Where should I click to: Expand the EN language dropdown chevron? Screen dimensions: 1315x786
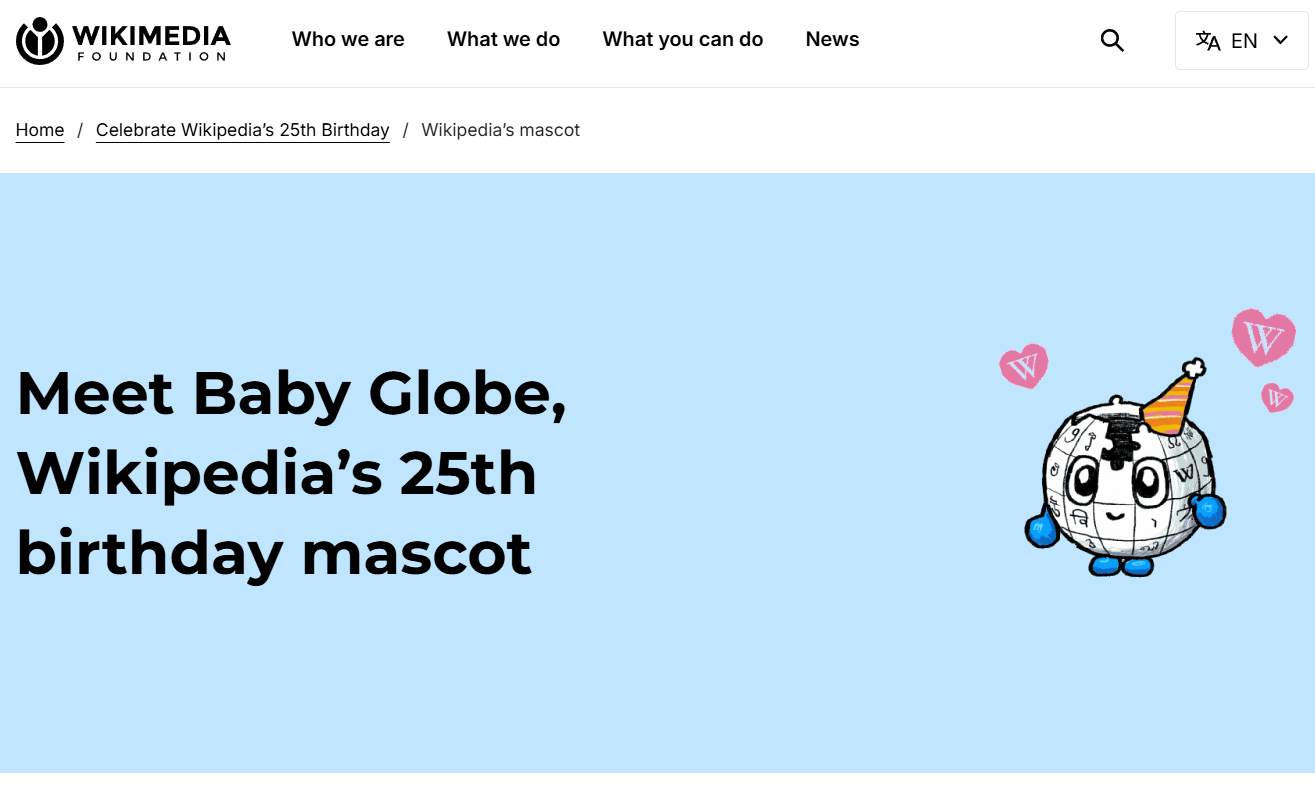1281,40
